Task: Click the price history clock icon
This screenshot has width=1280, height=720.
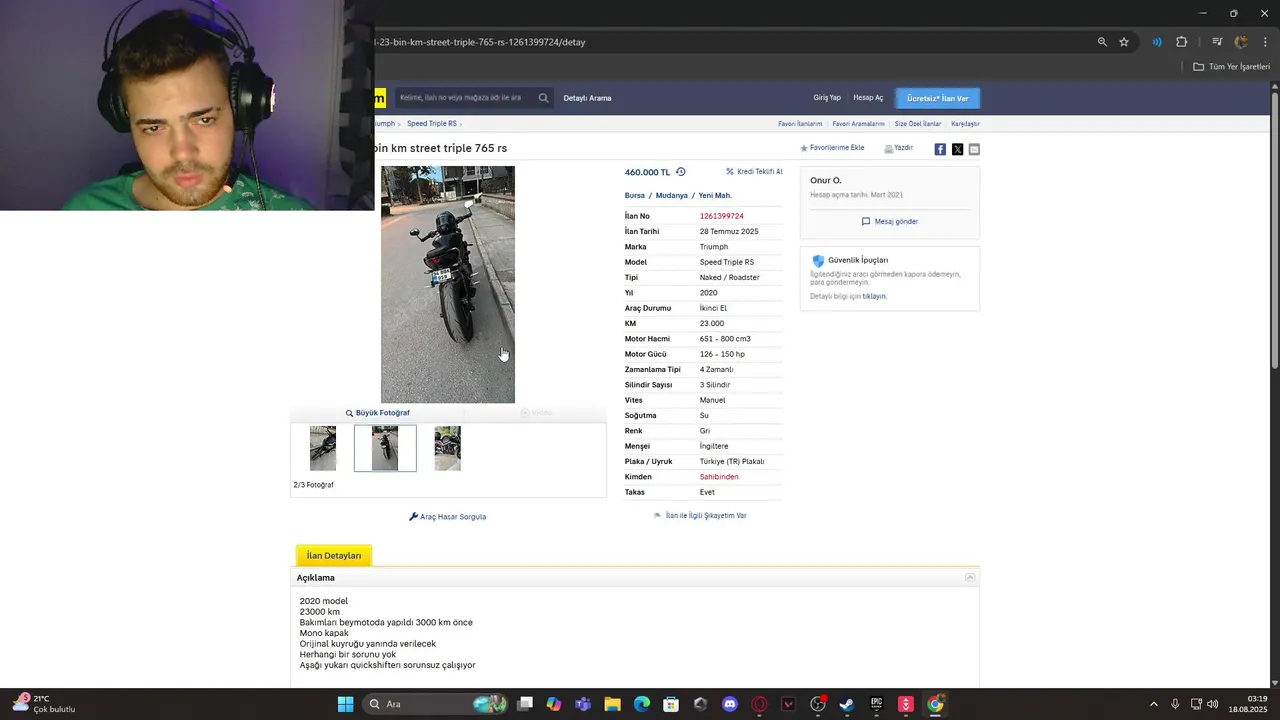Action: pos(681,172)
